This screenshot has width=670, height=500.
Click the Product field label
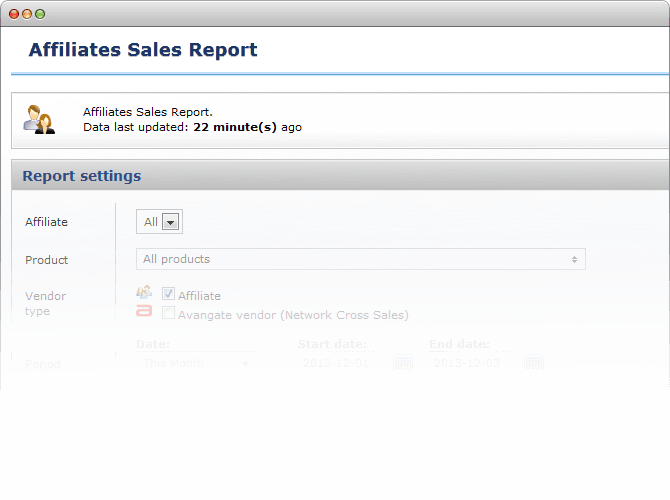(47, 260)
